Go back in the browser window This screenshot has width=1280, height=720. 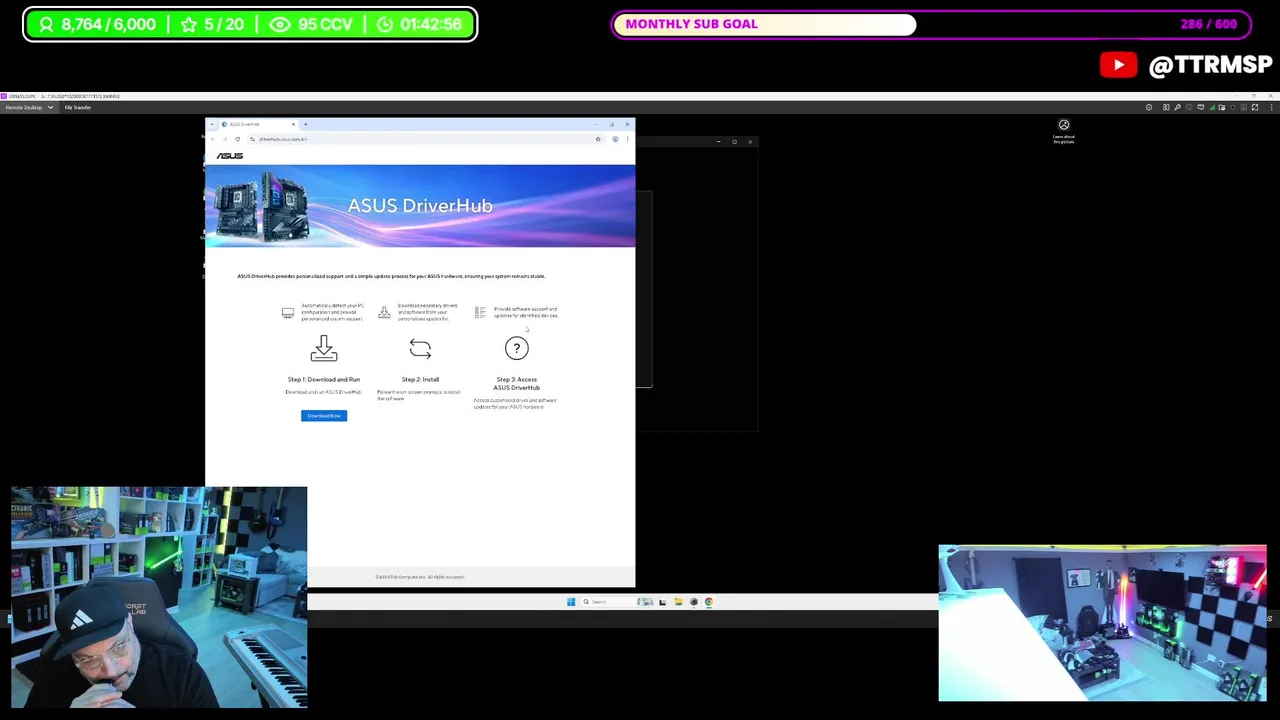(x=212, y=139)
